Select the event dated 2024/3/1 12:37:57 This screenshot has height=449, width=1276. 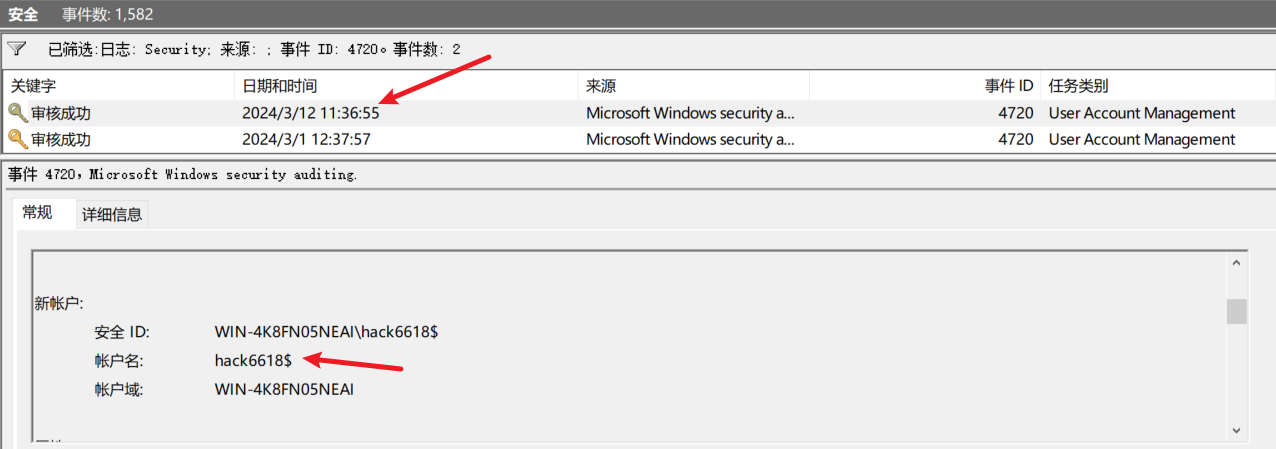pos(306,139)
